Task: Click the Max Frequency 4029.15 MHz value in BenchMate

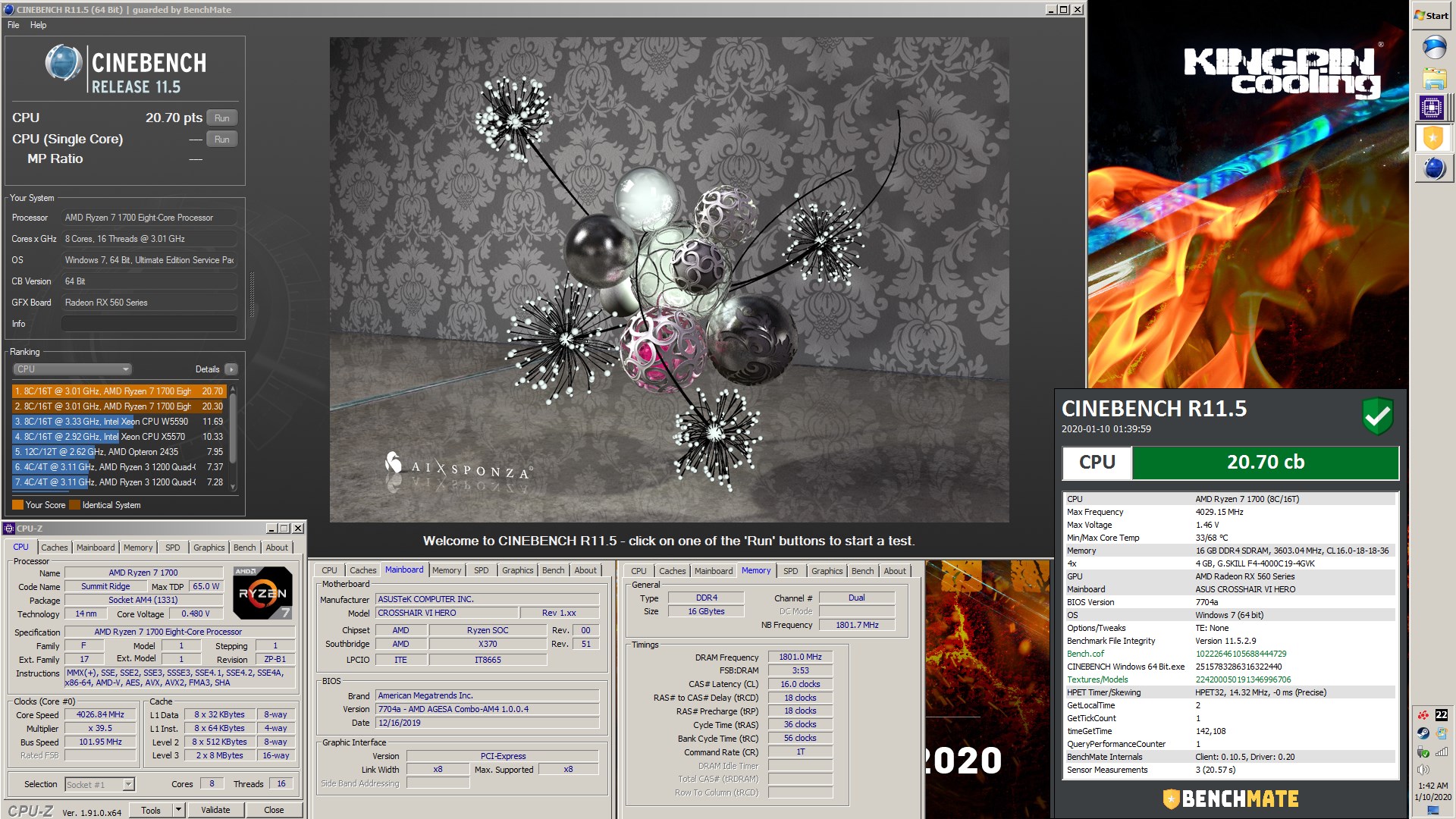Action: tap(1219, 512)
